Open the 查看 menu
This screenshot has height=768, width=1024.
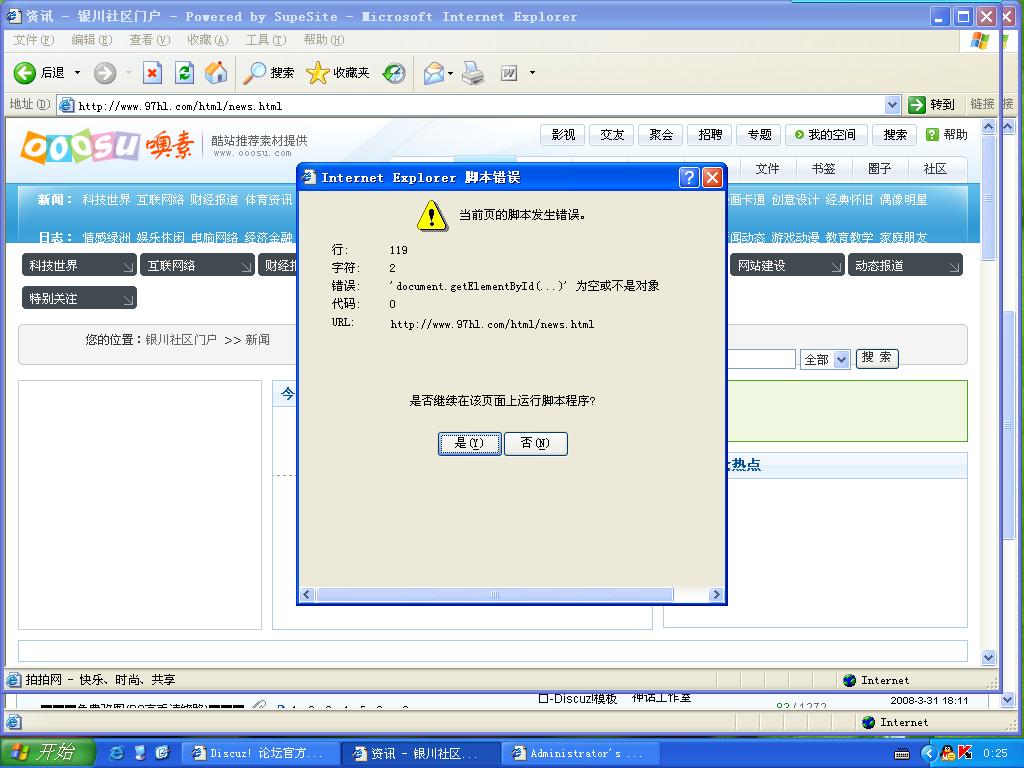pyautogui.click(x=150, y=40)
